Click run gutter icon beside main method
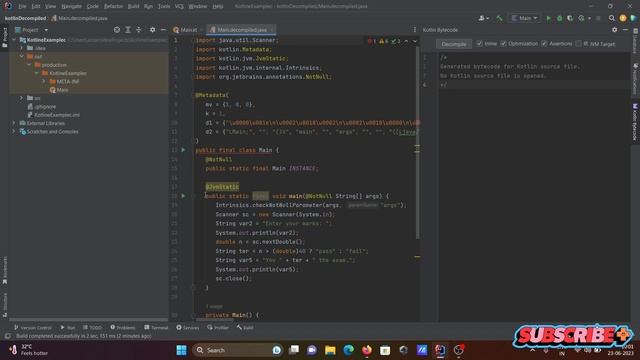 183,196
